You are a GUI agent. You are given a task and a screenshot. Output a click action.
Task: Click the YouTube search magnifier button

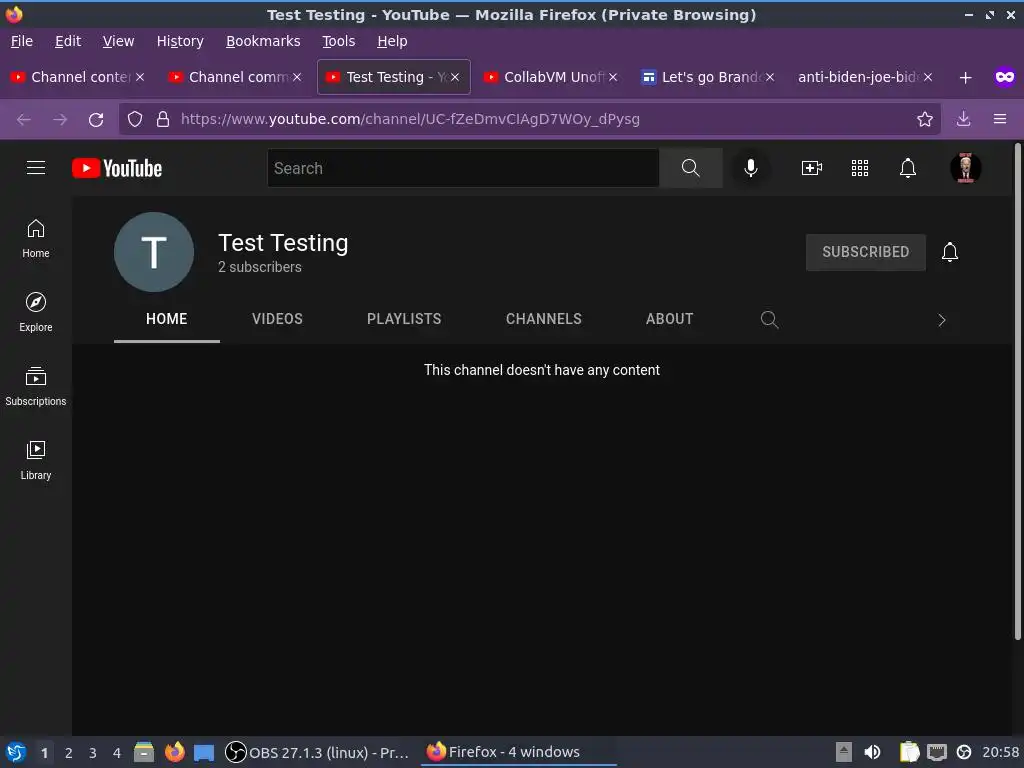coord(690,168)
